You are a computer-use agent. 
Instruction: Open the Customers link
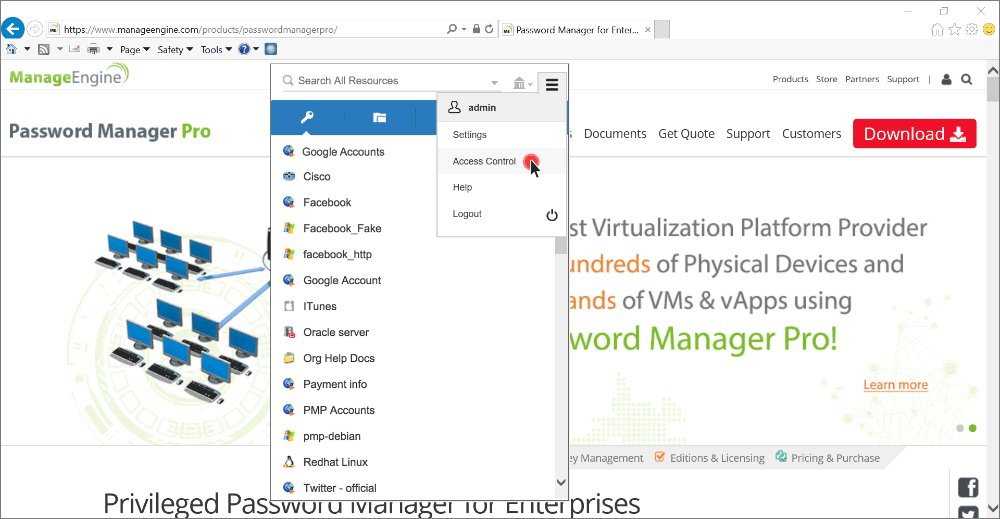click(x=812, y=134)
